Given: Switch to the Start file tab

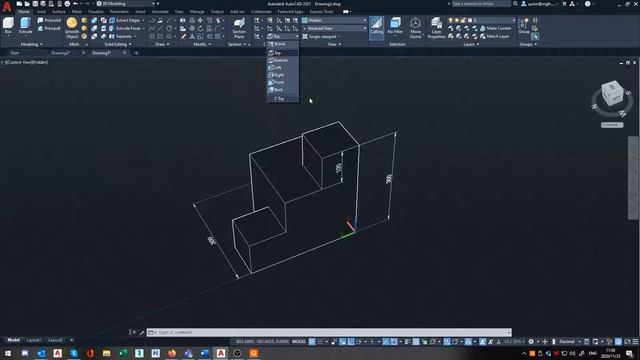Looking at the screenshot, I should click(15, 53).
